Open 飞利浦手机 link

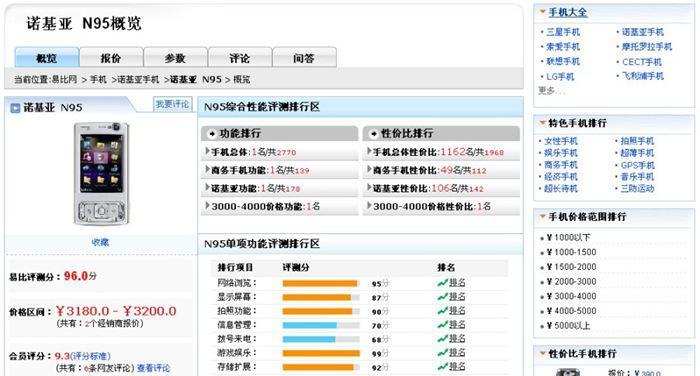pyautogui.click(x=642, y=76)
